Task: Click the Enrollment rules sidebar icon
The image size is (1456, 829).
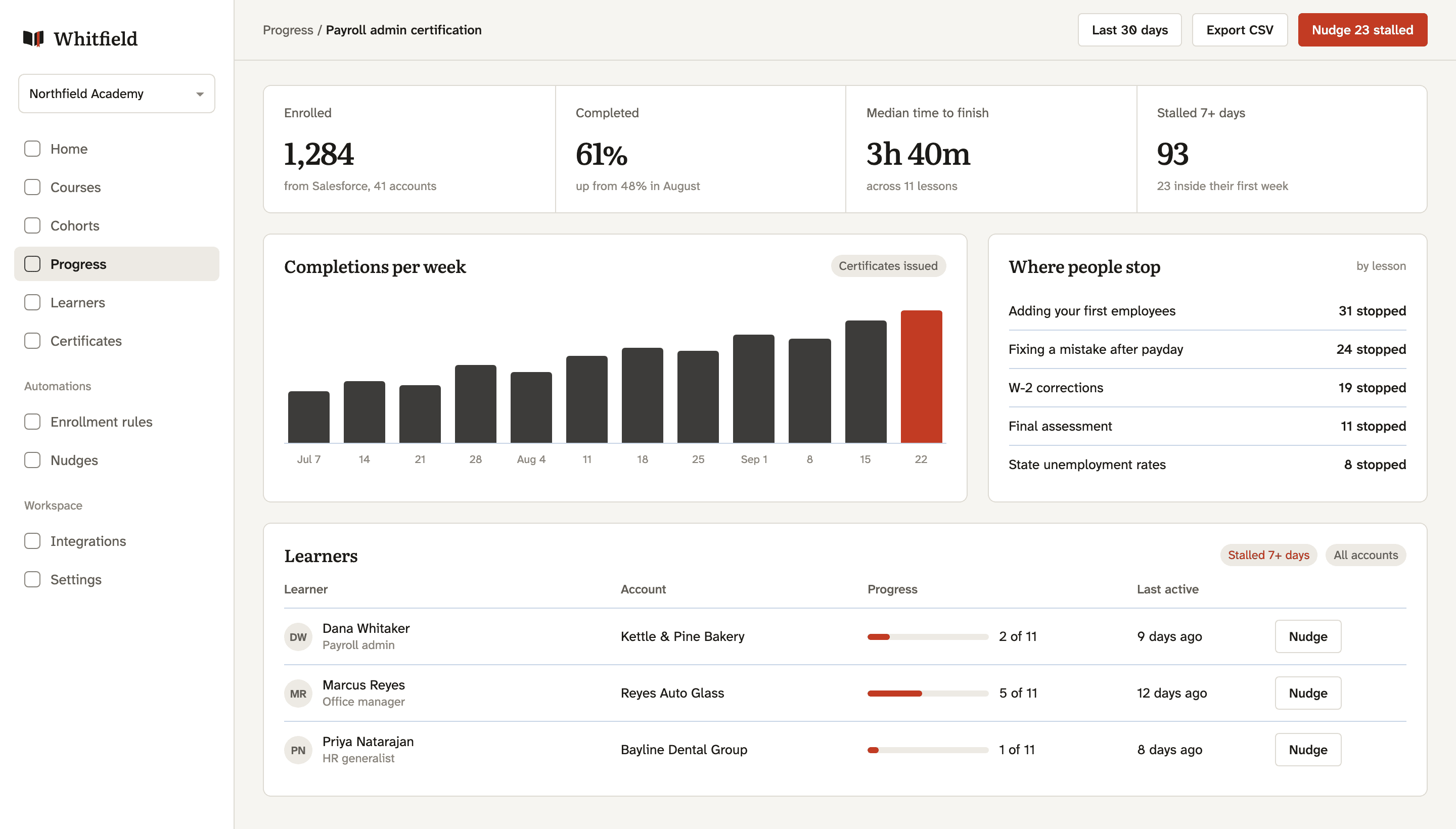Action: tap(32, 422)
